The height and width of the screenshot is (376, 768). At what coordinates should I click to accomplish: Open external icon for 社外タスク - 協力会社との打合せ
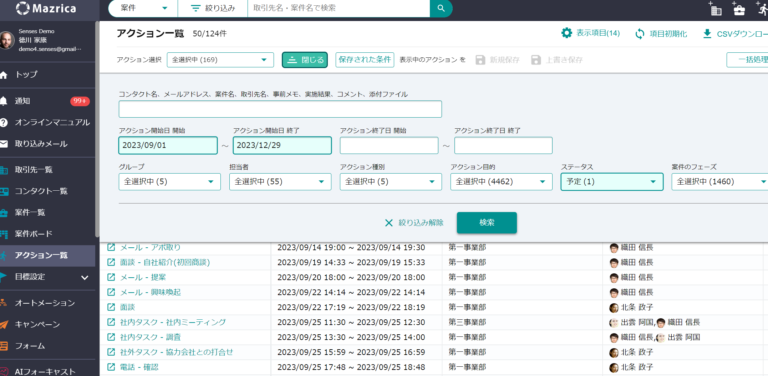pyautogui.click(x=111, y=352)
